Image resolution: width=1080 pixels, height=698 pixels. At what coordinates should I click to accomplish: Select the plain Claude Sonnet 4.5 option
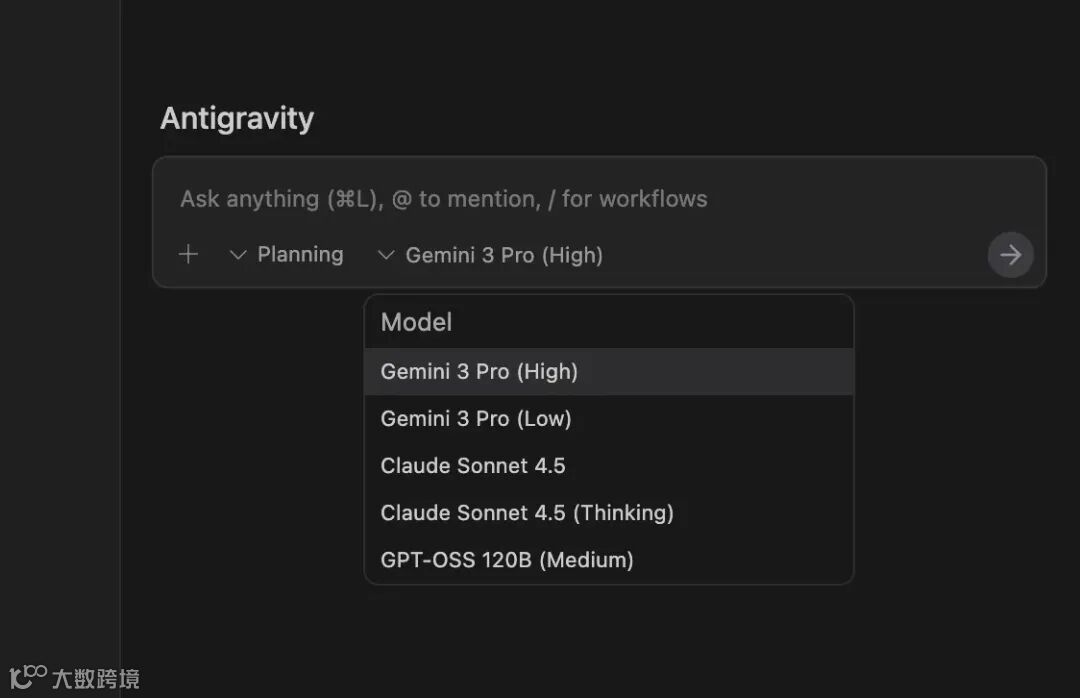pos(473,466)
